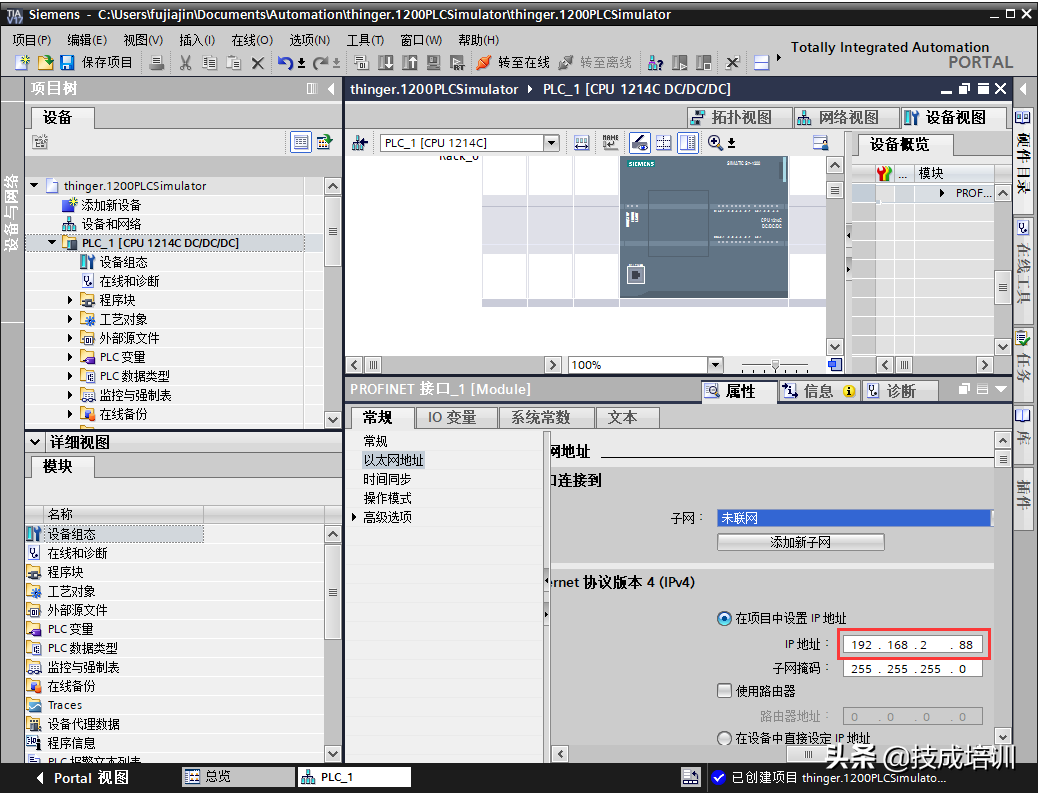Select the 在项目中设置 IP 地址 radio button

click(724, 619)
